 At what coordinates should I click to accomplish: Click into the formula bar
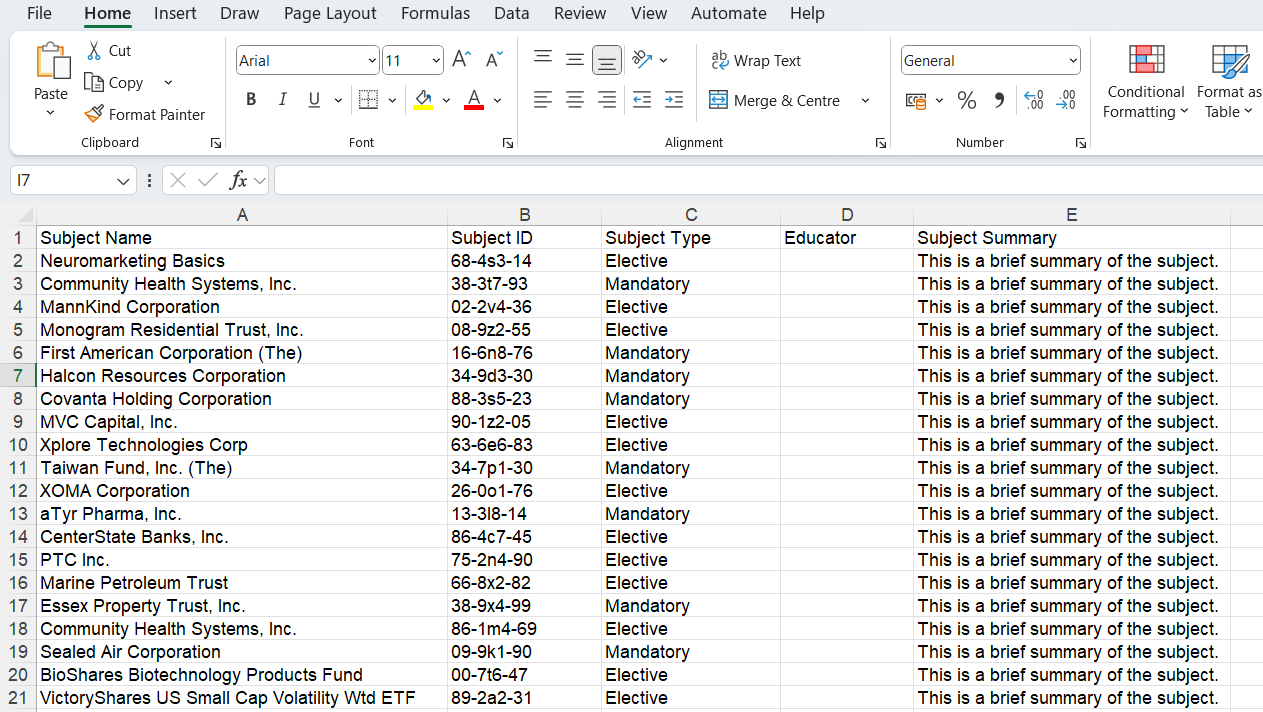768,181
